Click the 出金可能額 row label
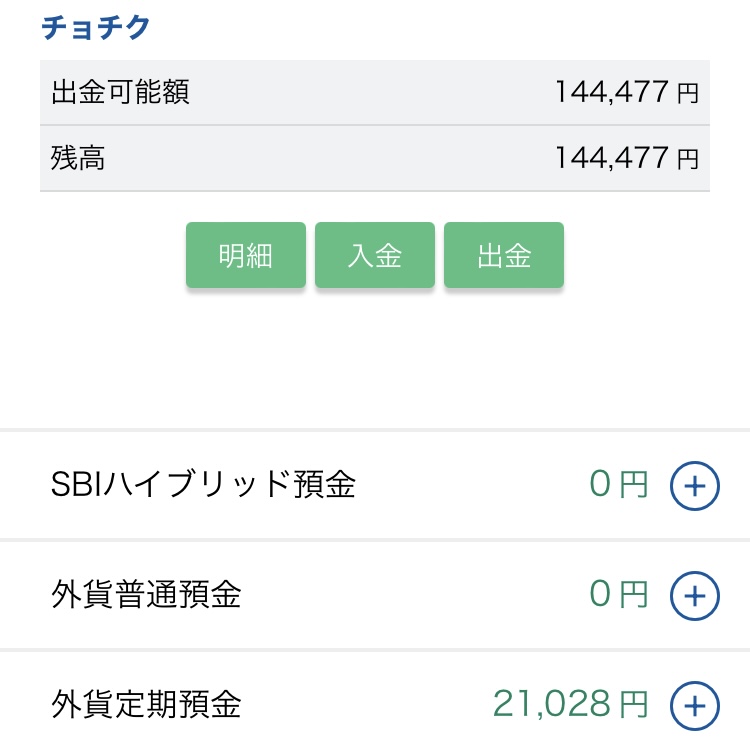The image size is (750, 737). (x=120, y=93)
